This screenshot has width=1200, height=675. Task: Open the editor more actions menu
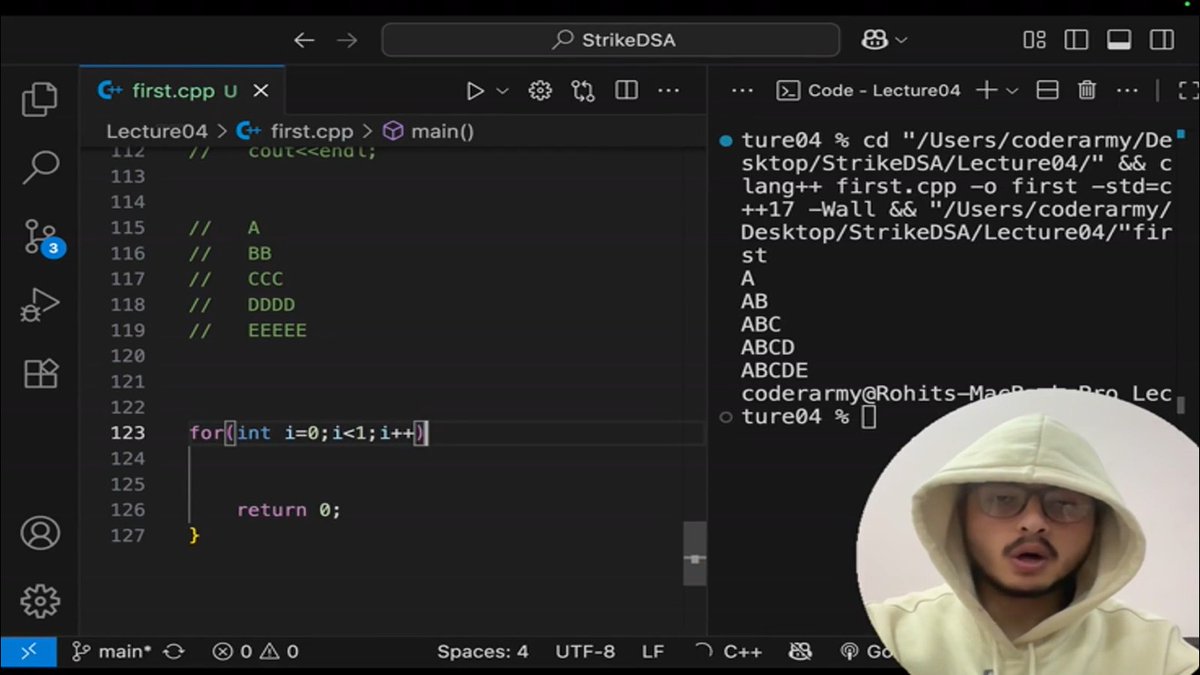(x=668, y=90)
